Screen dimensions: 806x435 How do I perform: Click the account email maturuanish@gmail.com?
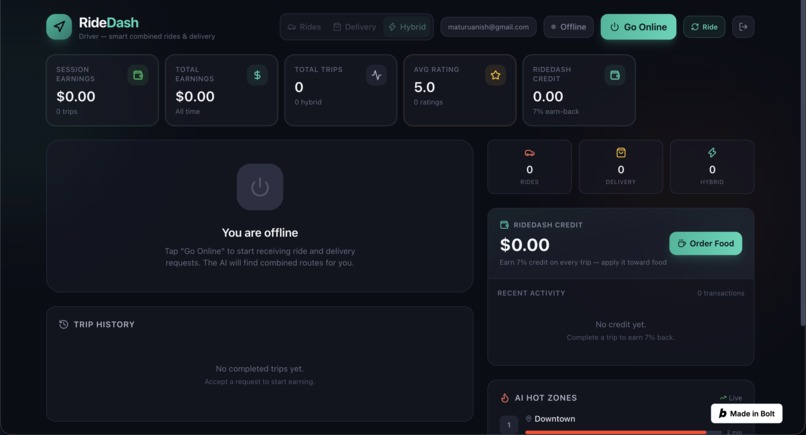pyautogui.click(x=488, y=27)
